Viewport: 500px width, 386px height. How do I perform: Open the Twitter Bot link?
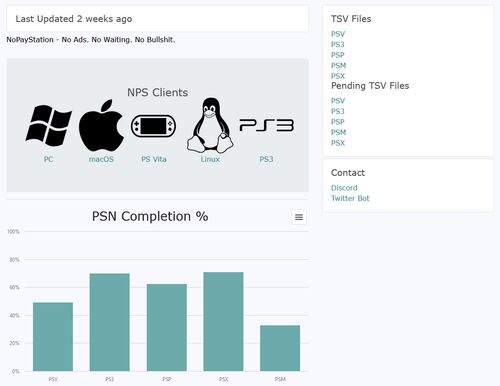[350, 198]
